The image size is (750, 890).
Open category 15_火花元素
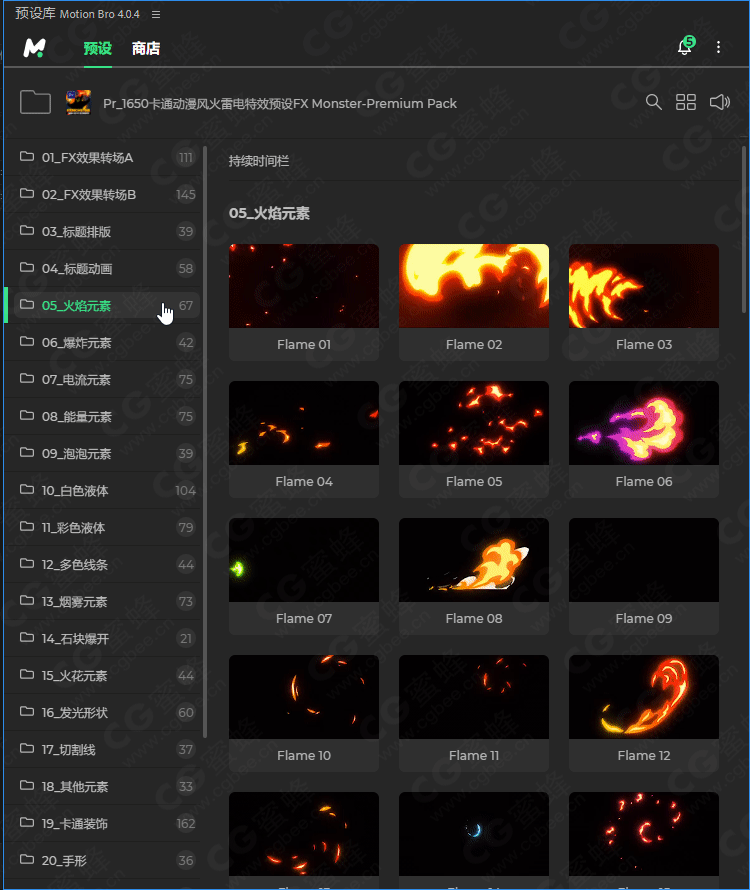pyautogui.click(x=103, y=675)
